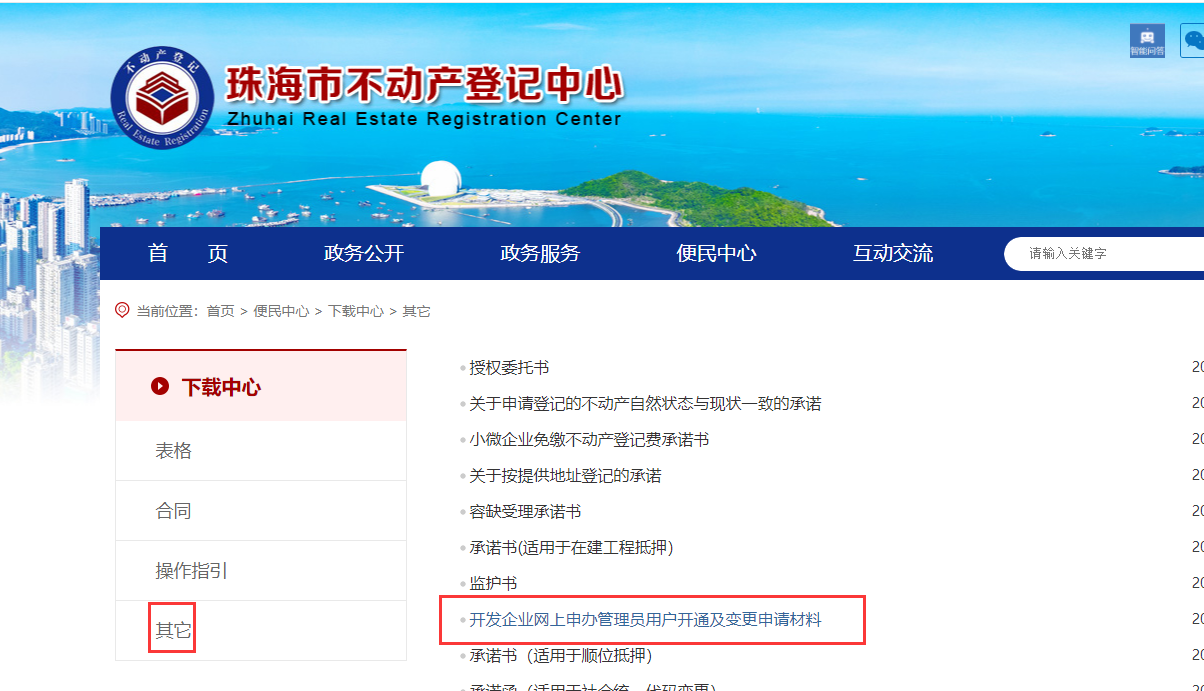Screen dimensions: 1204x691
Task: Go to 便民中心 in the navigation bar
Action: pyautogui.click(x=716, y=253)
